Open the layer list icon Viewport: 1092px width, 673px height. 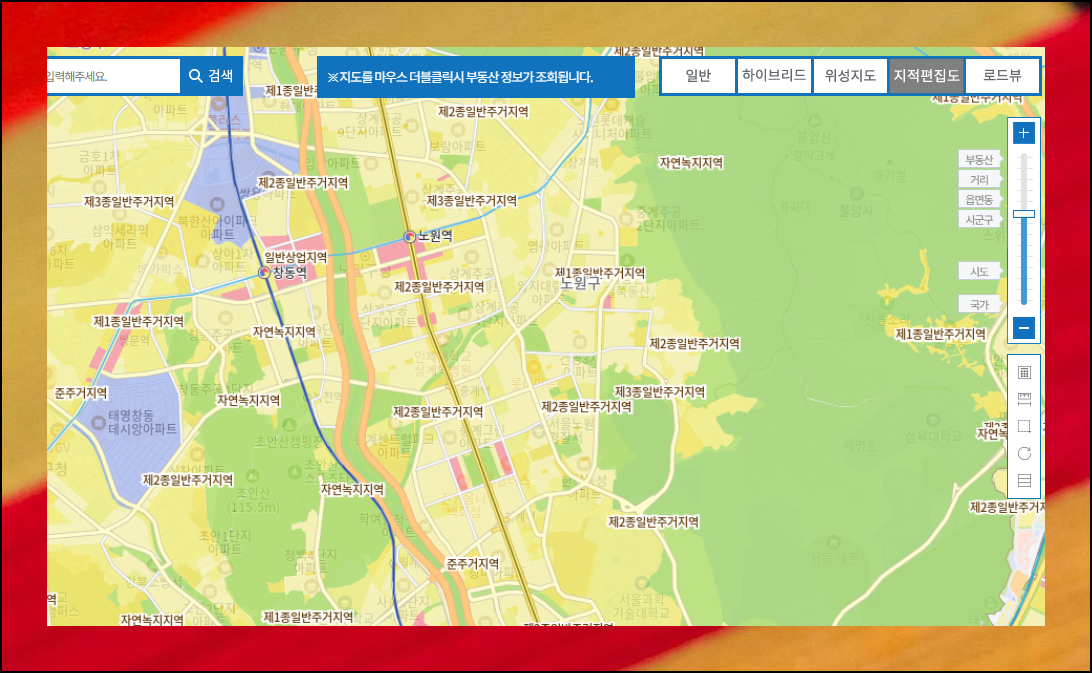[1024, 481]
